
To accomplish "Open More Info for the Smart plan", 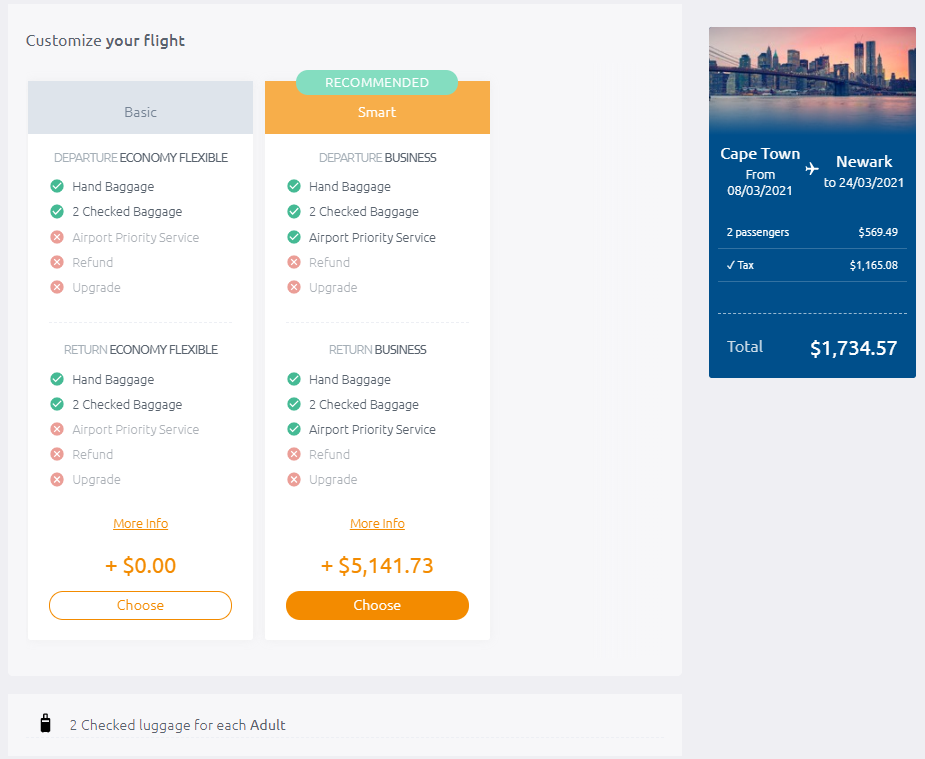I will tap(377, 523).
